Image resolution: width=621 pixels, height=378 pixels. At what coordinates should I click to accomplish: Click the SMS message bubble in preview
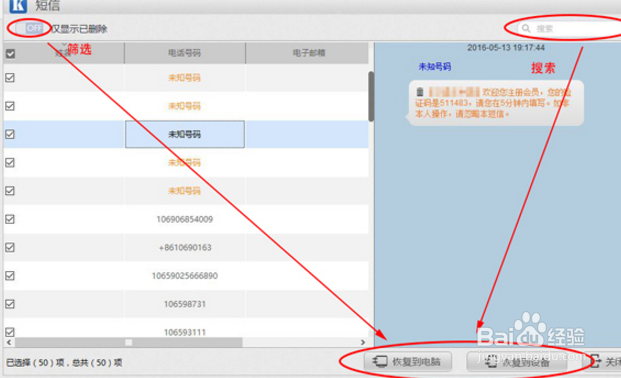coord(495,103)
